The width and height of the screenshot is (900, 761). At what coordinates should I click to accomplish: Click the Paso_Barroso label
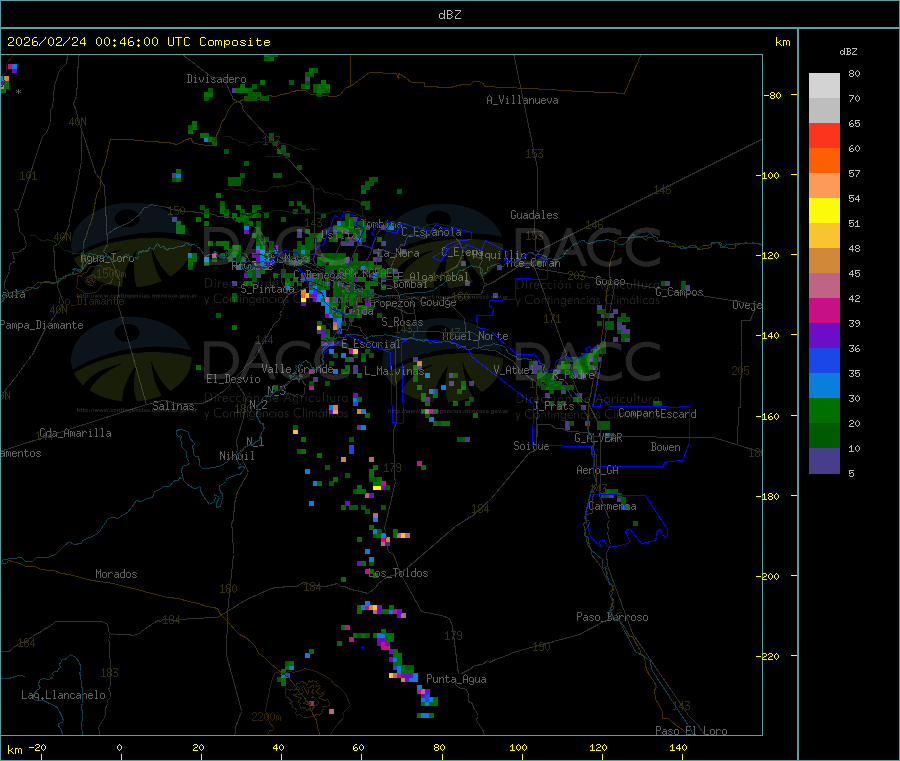click(612, 617)
